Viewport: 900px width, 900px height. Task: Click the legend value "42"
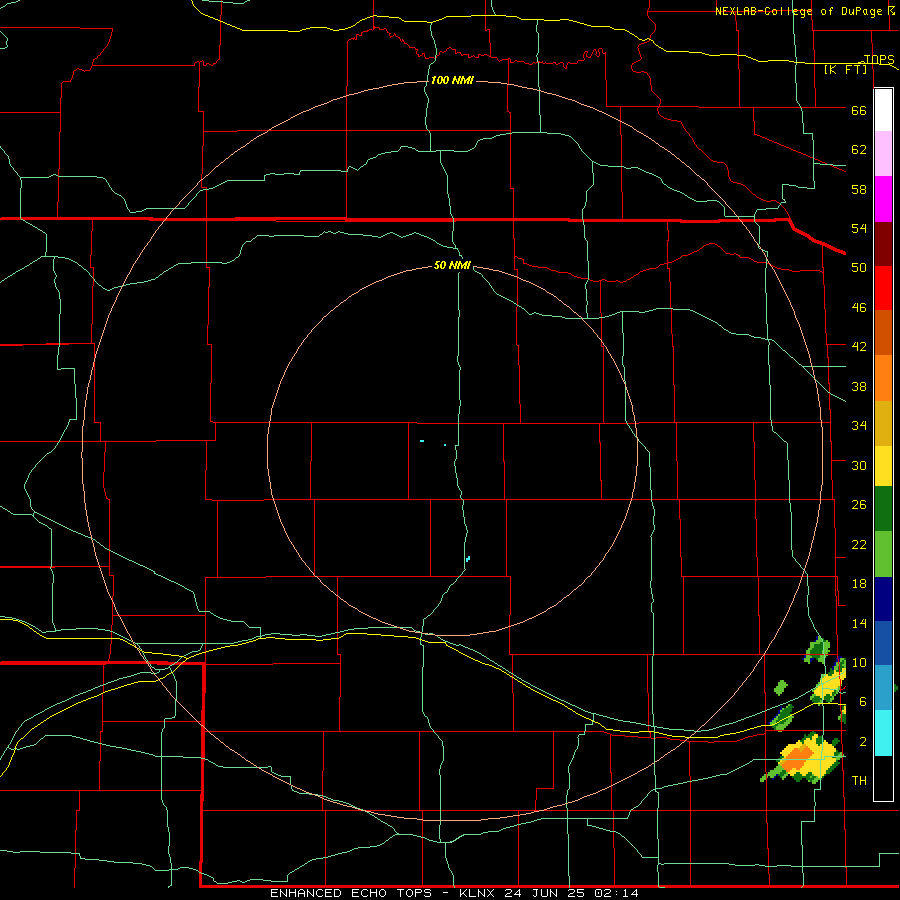(x=859, y=346)
